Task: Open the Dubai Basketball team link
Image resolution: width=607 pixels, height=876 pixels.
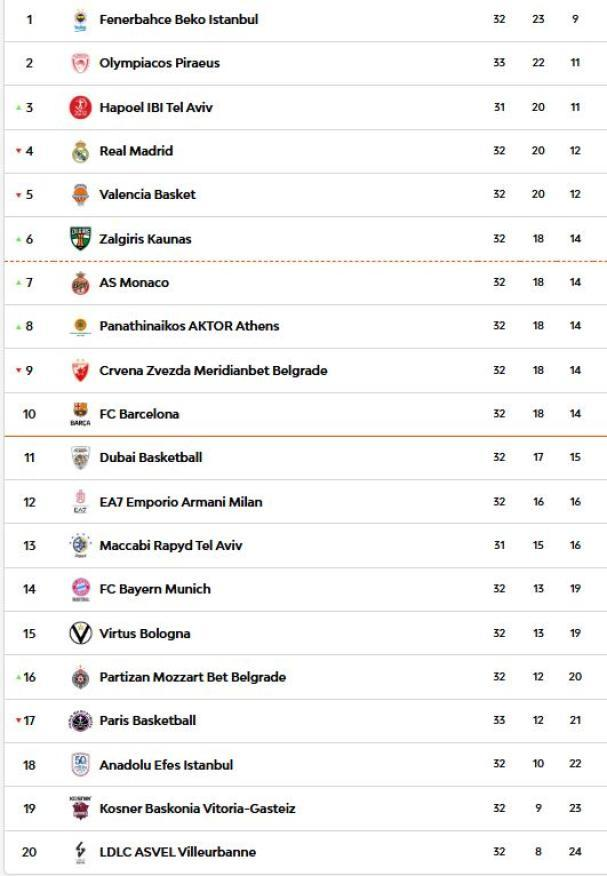Action: coord(151,458)
